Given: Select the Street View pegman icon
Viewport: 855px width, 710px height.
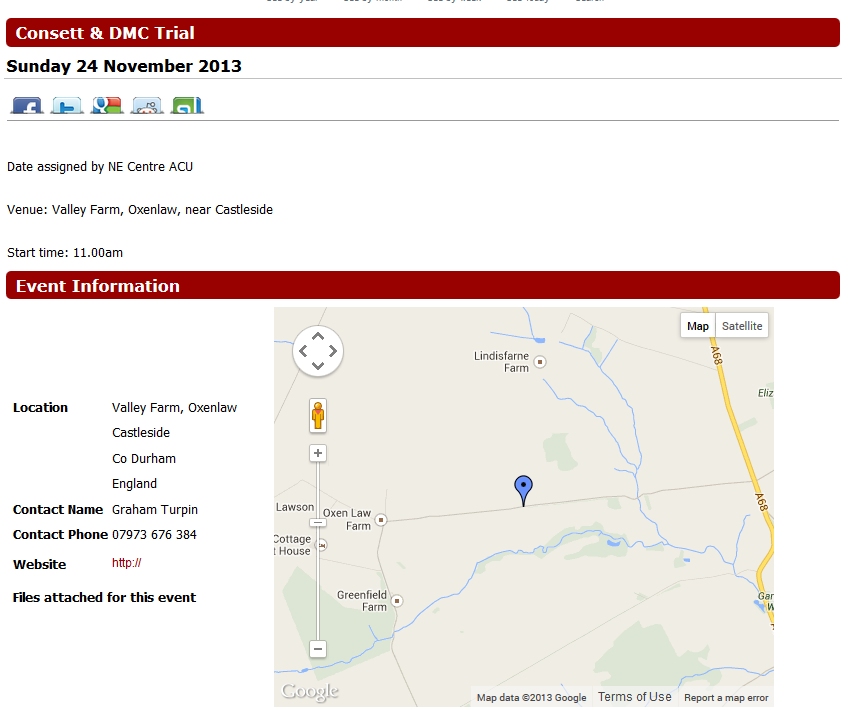Looking at the screenshot, I should (x=318, y=415).
